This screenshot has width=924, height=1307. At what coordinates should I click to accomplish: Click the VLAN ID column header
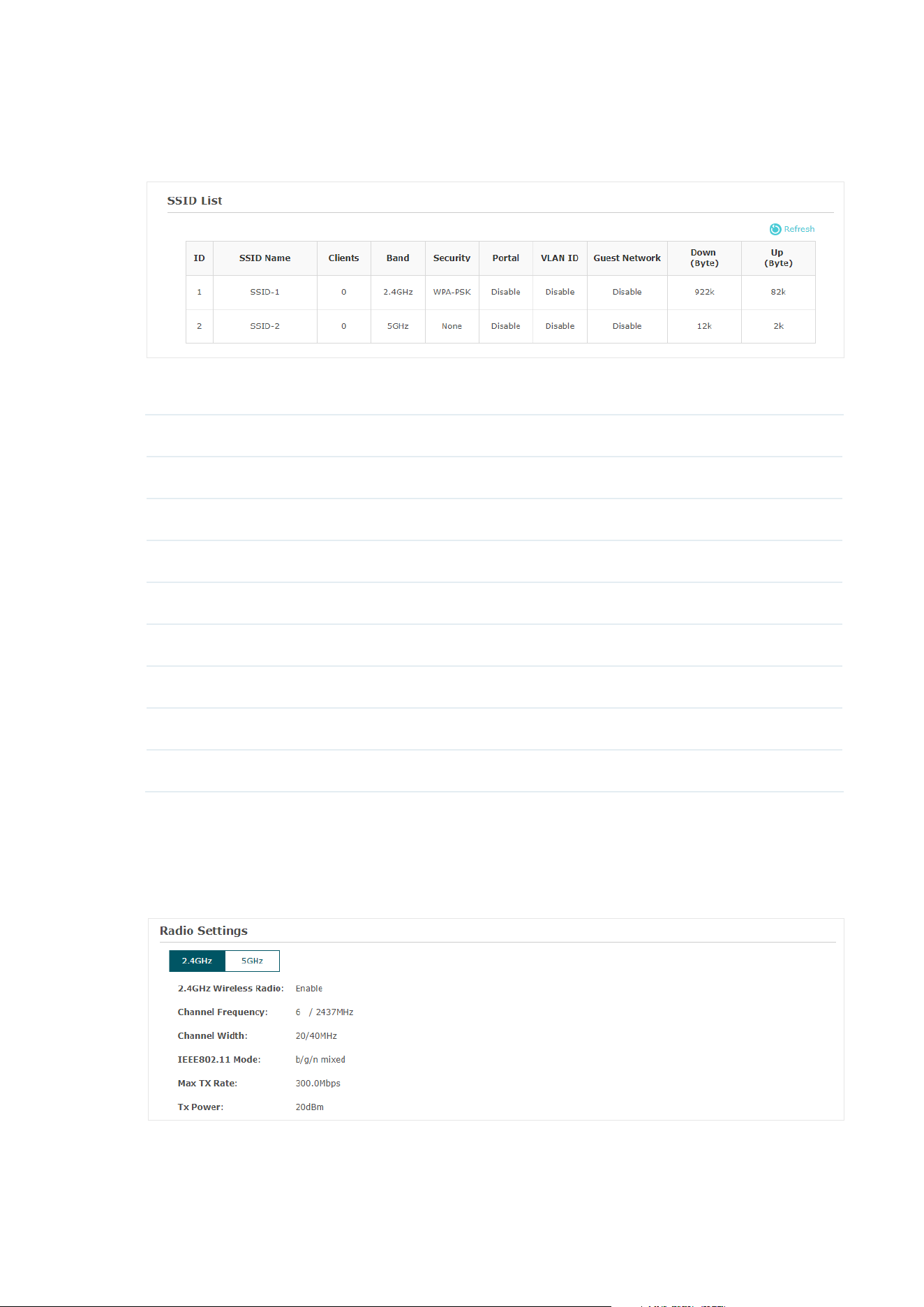point(560,258)
